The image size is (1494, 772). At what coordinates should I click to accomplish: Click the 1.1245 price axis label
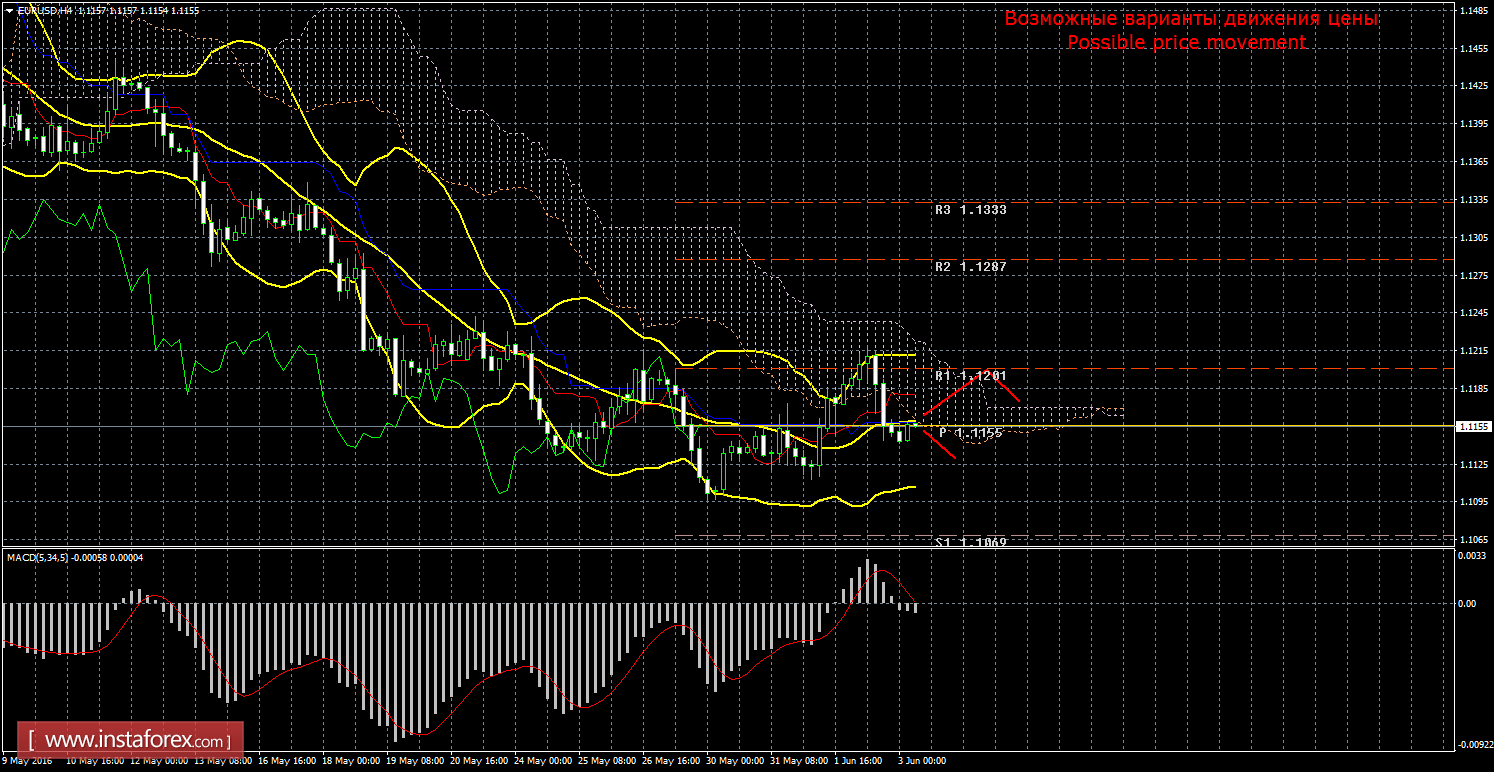click(1474, 313)
